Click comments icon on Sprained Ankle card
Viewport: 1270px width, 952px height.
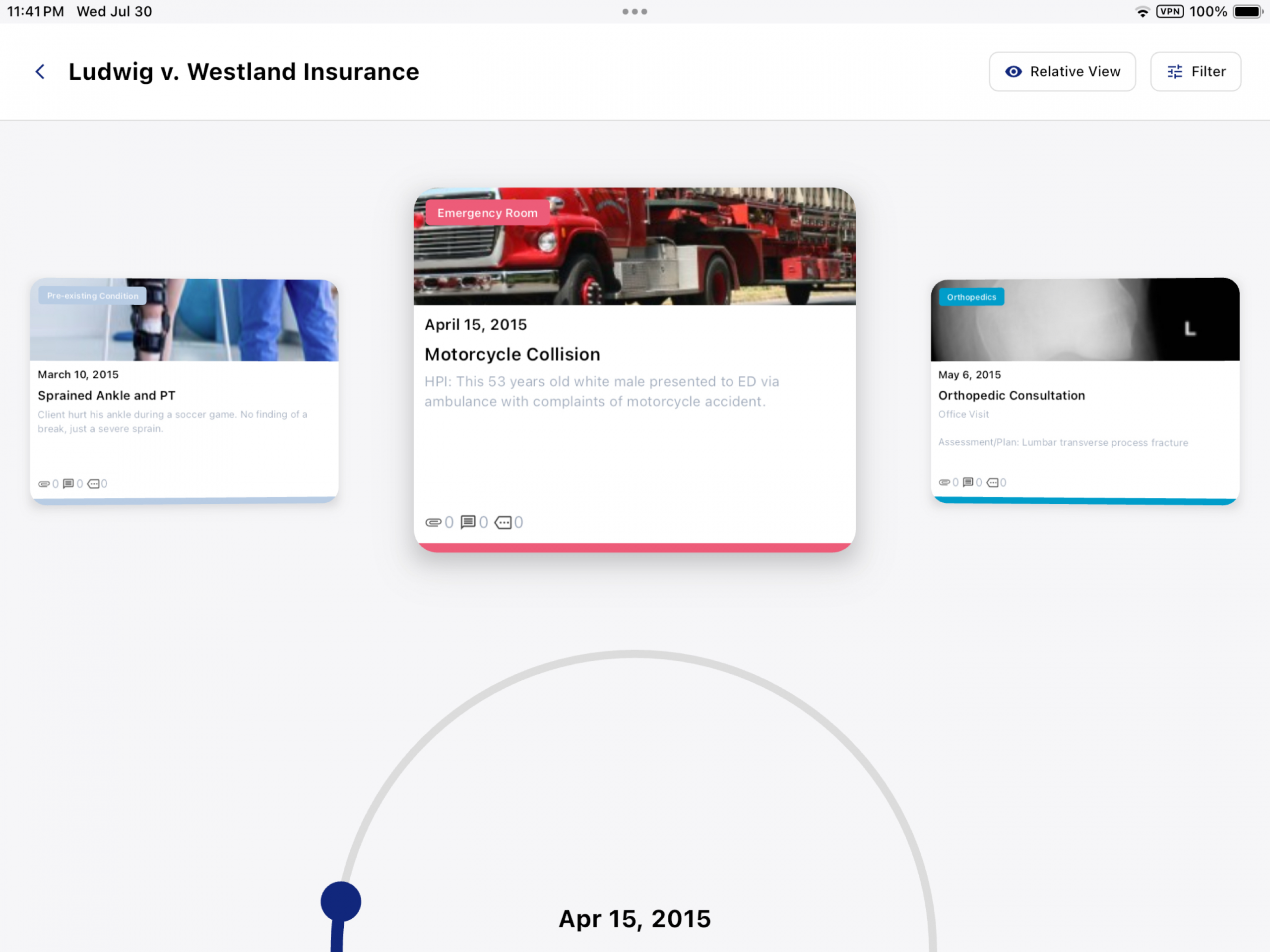[x=68, y=484]
